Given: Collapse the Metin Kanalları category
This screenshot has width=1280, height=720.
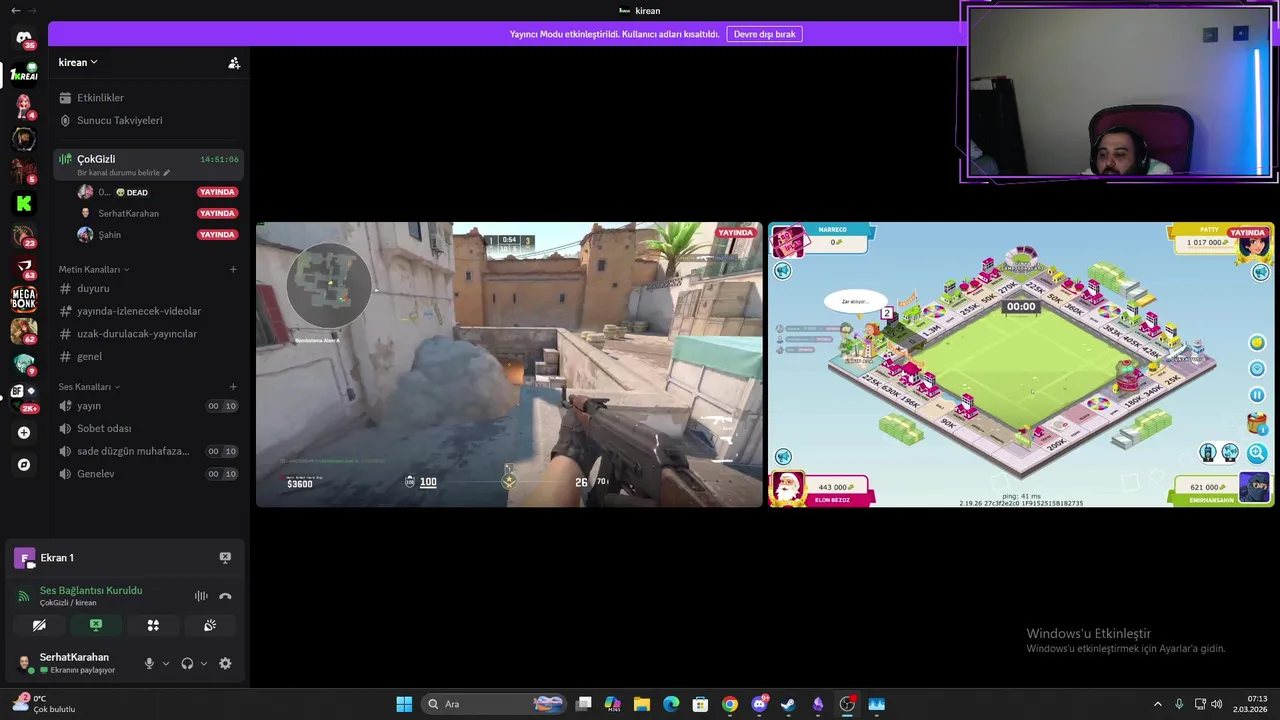Looking at the screenshot, I should 94,269.
